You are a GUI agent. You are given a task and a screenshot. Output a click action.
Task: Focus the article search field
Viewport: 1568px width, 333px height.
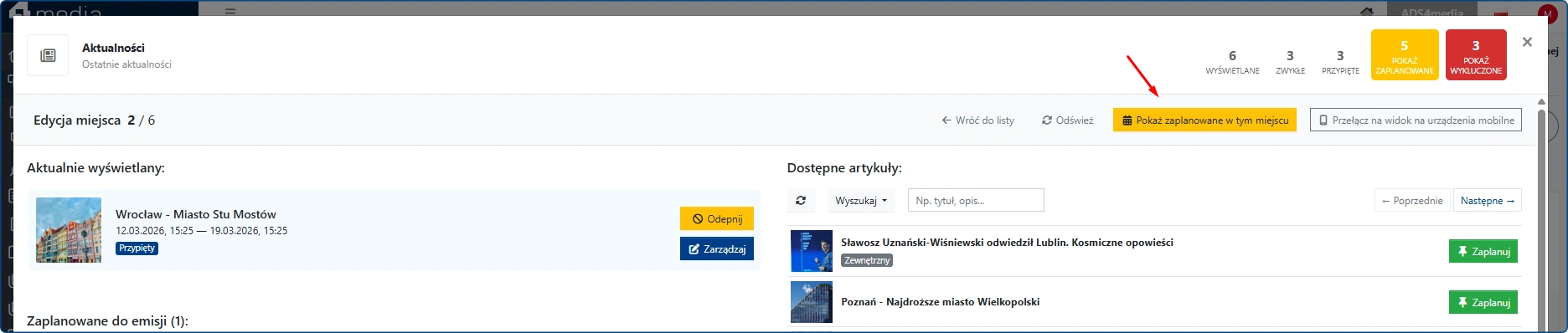[976, 201]
